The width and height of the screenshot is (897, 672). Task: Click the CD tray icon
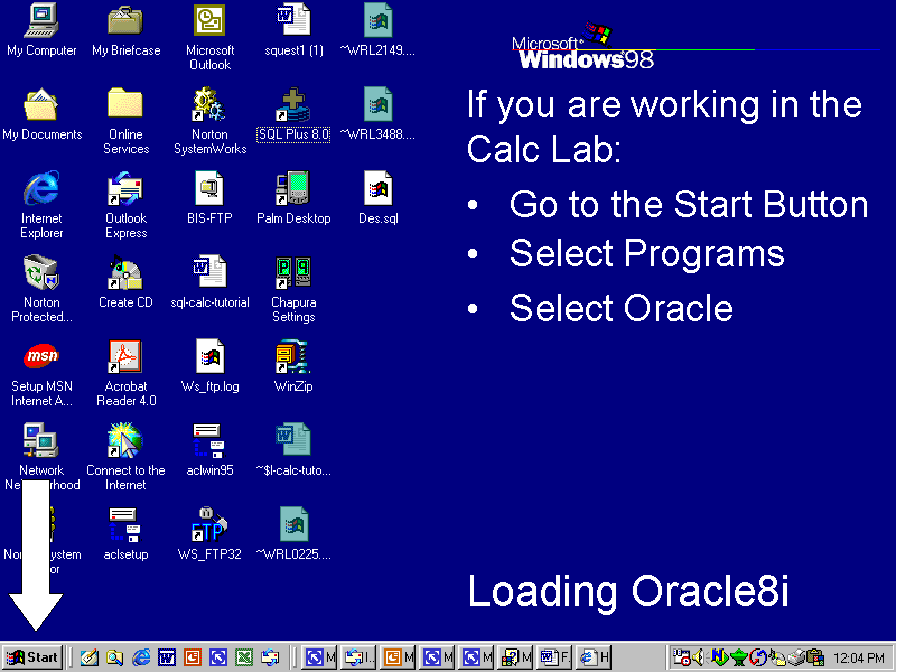pyautogui.click(x=776, y=658)
